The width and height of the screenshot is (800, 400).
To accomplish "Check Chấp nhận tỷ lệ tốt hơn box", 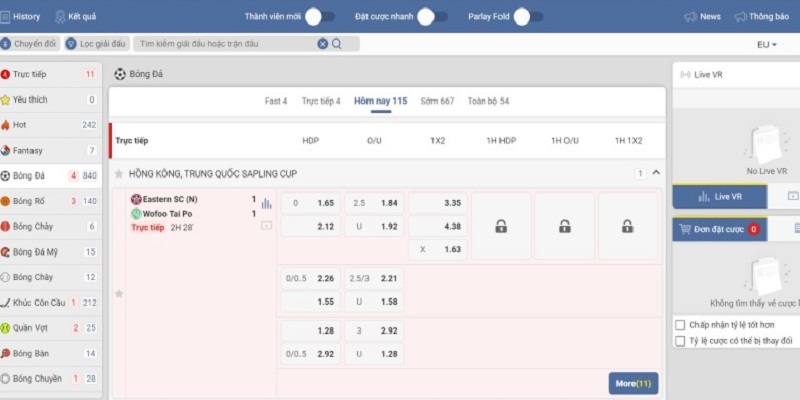I will pyautogui.click(x=680, y=325).
